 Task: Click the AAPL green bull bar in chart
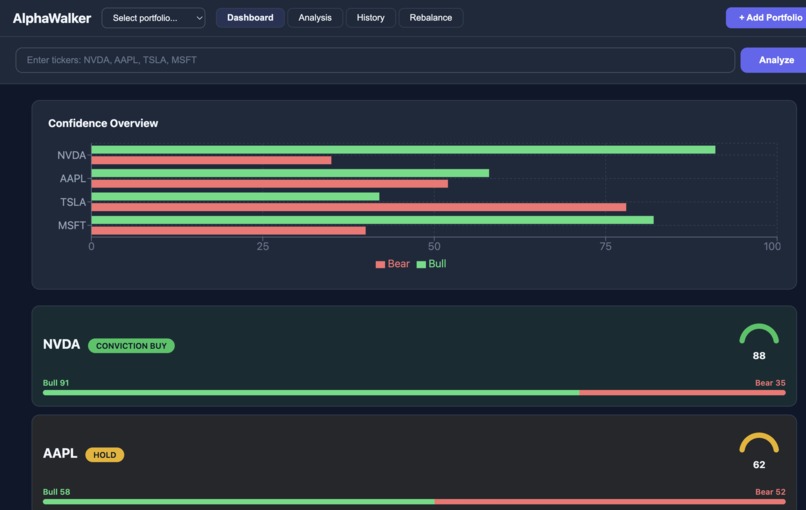click(x=290, y=173)
